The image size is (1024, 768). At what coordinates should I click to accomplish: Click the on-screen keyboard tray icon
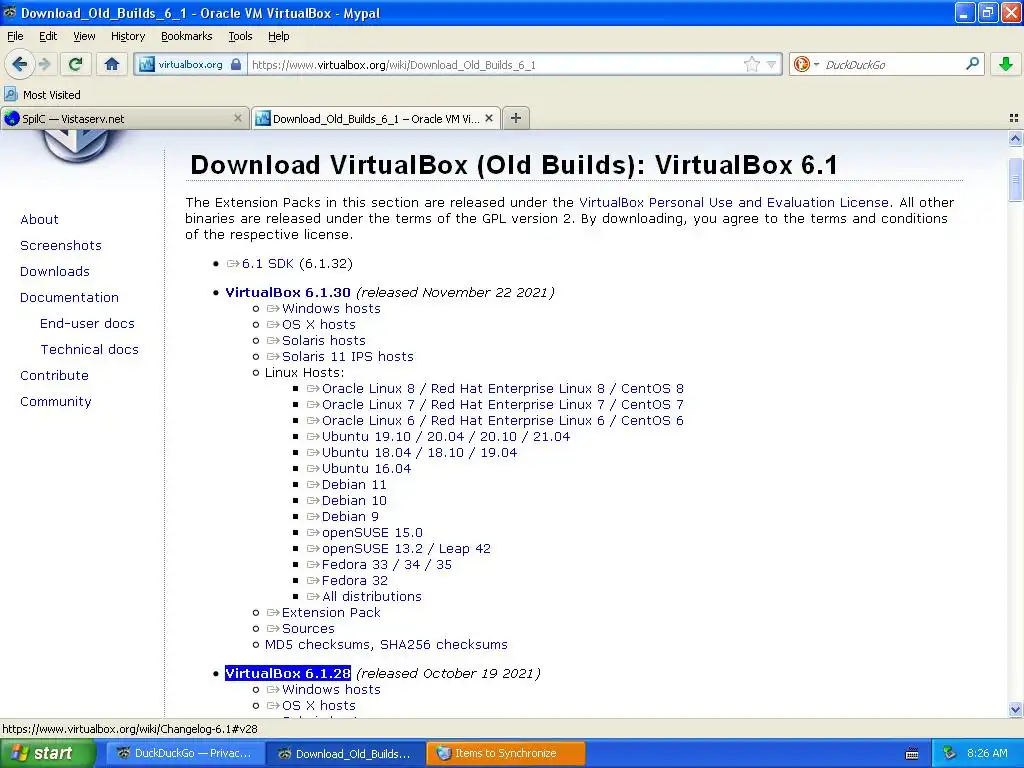pyautogui.click(x=912, y=754)
